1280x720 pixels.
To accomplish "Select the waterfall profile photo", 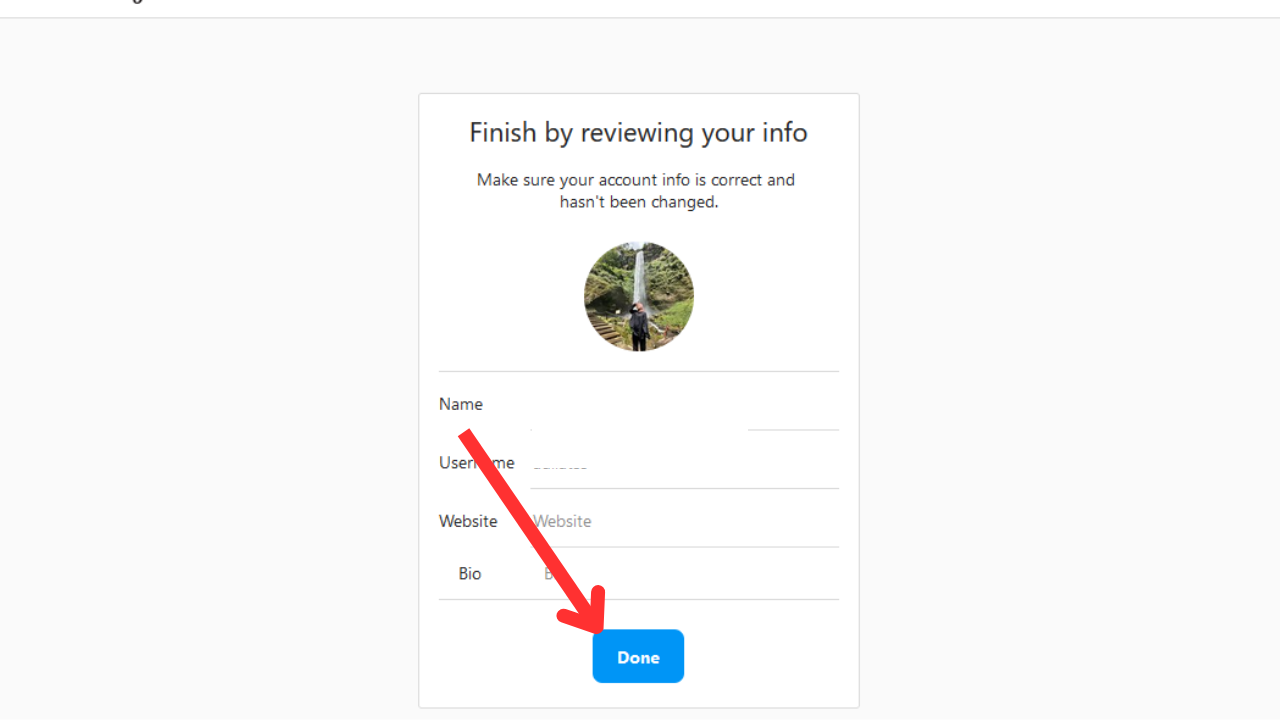I will [x=639, y=297].
